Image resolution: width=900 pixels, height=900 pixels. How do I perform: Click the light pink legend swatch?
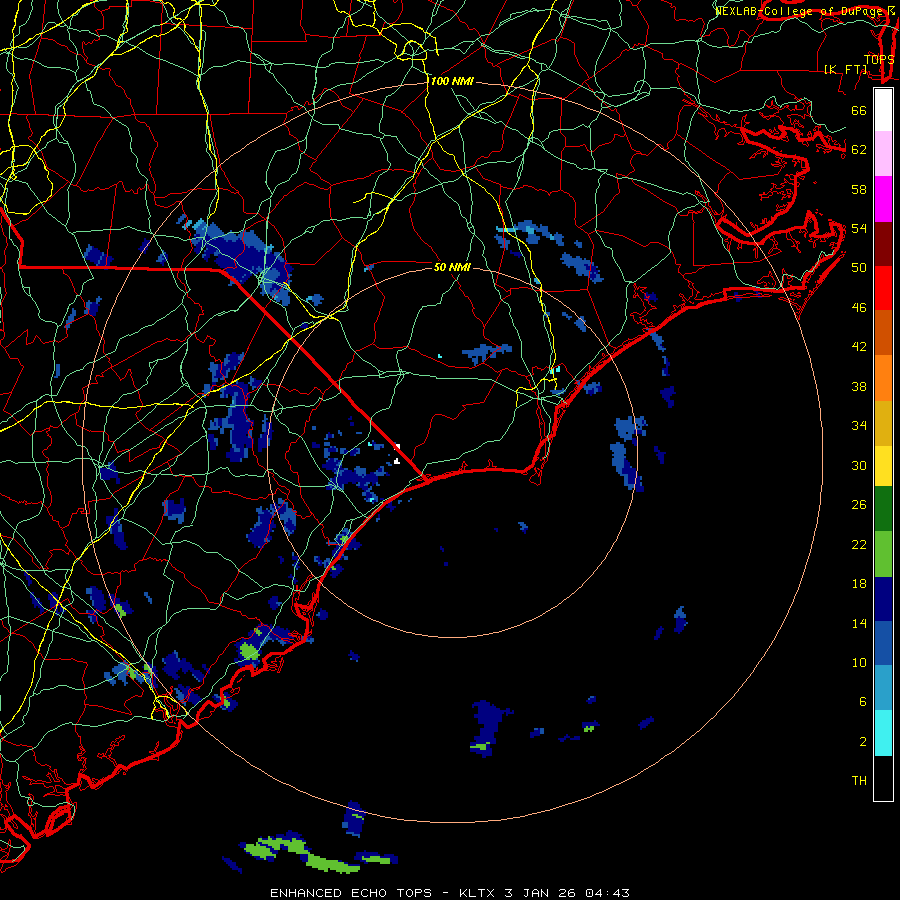click(x=883, y=153)
